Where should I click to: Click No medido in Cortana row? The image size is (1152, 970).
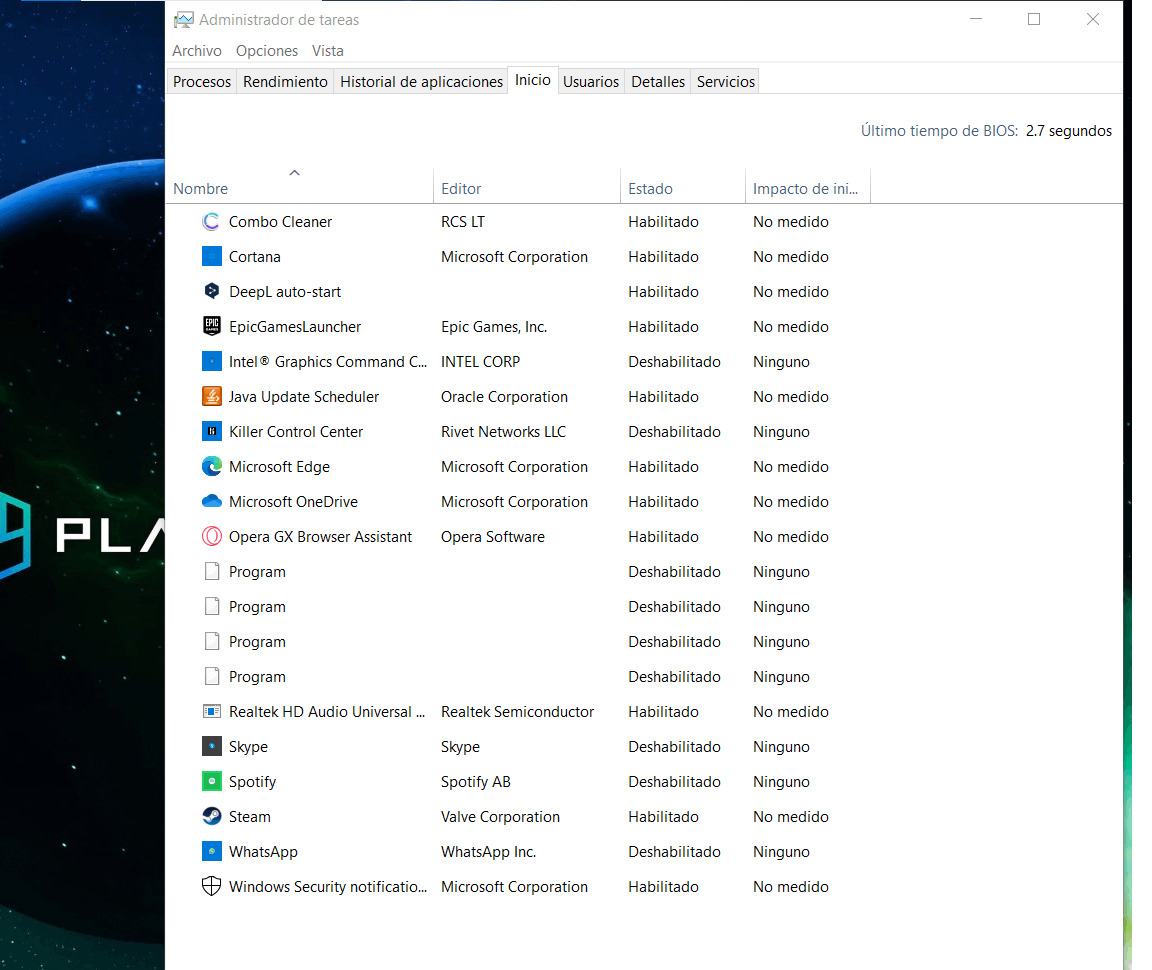[791, 256]
